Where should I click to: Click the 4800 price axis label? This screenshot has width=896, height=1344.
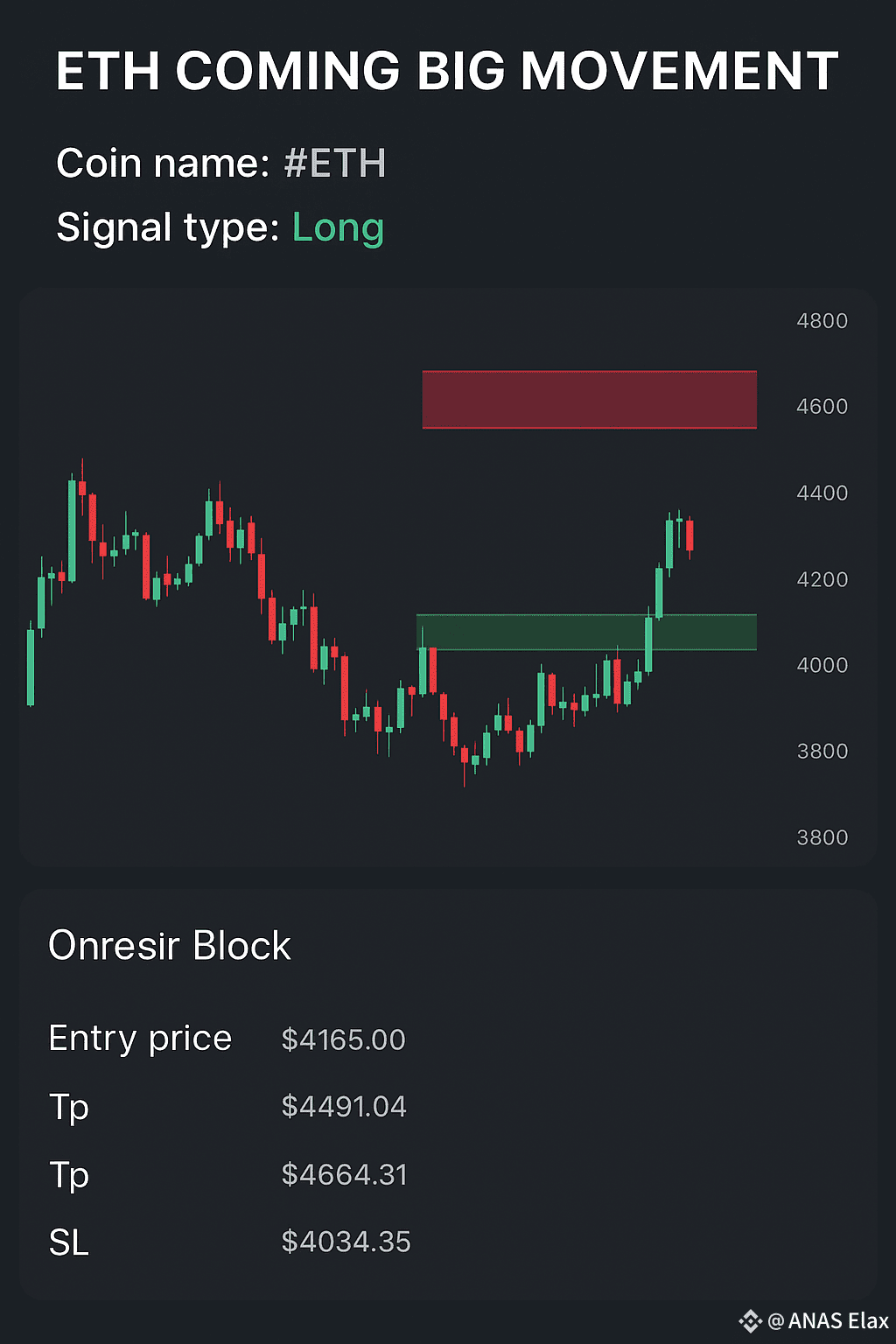[822, 321]
